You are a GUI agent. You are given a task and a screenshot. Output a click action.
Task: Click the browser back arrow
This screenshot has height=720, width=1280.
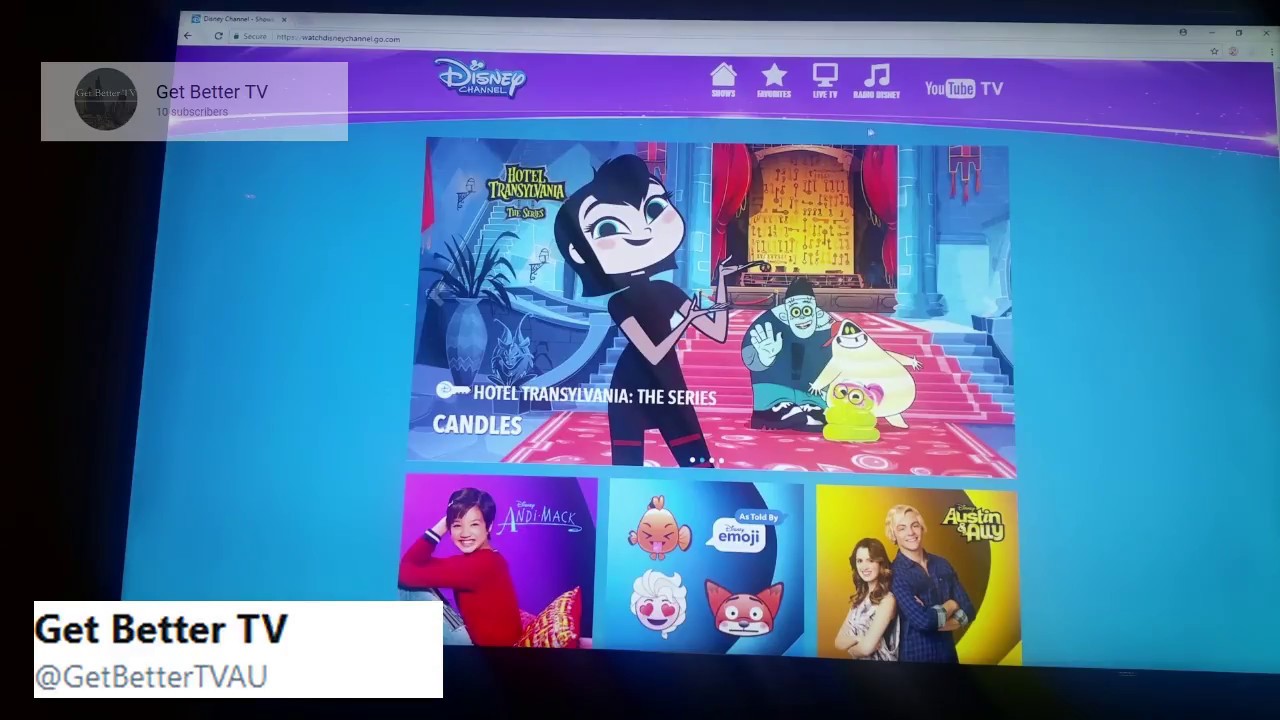[187, 36]
